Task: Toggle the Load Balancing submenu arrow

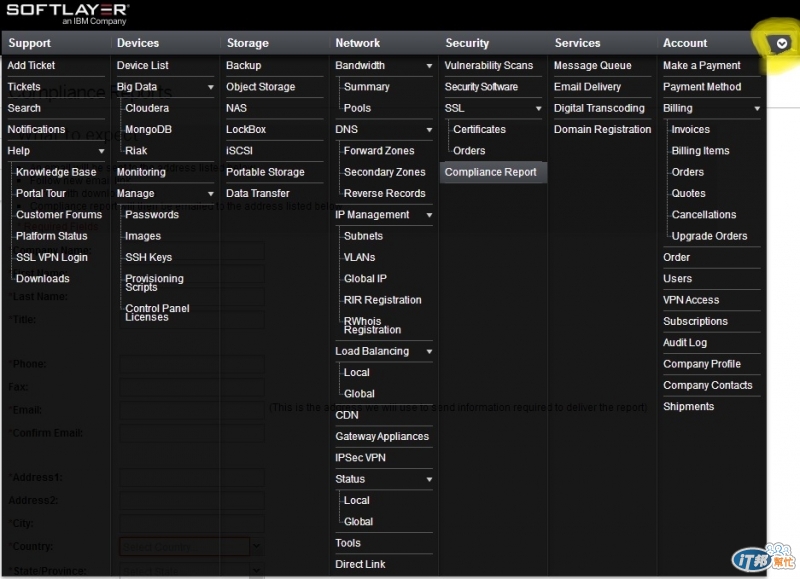Action: [x=429, y=351]
